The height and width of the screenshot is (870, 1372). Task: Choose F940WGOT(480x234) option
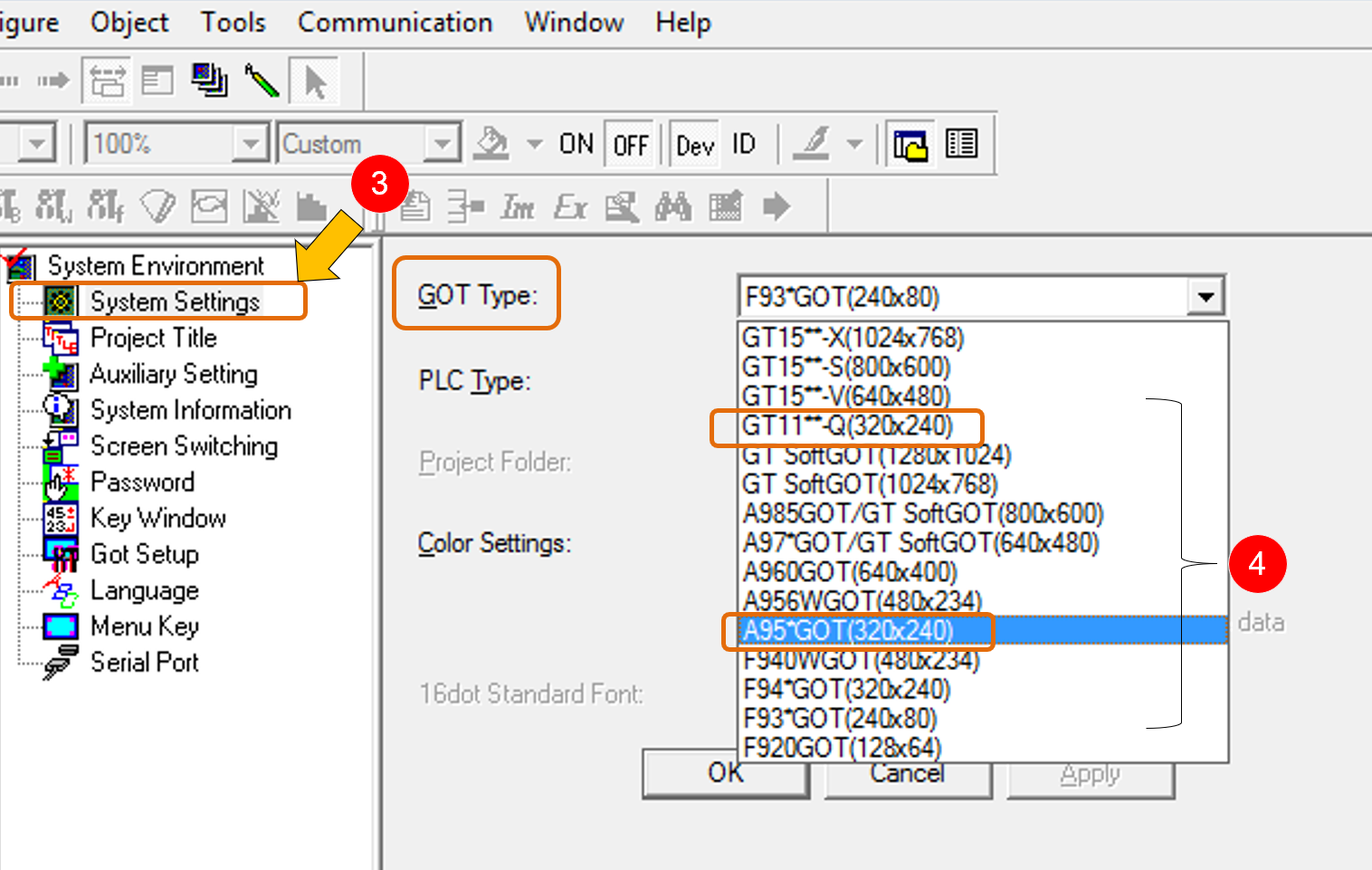pyautogui.click(x=983, y=660)
